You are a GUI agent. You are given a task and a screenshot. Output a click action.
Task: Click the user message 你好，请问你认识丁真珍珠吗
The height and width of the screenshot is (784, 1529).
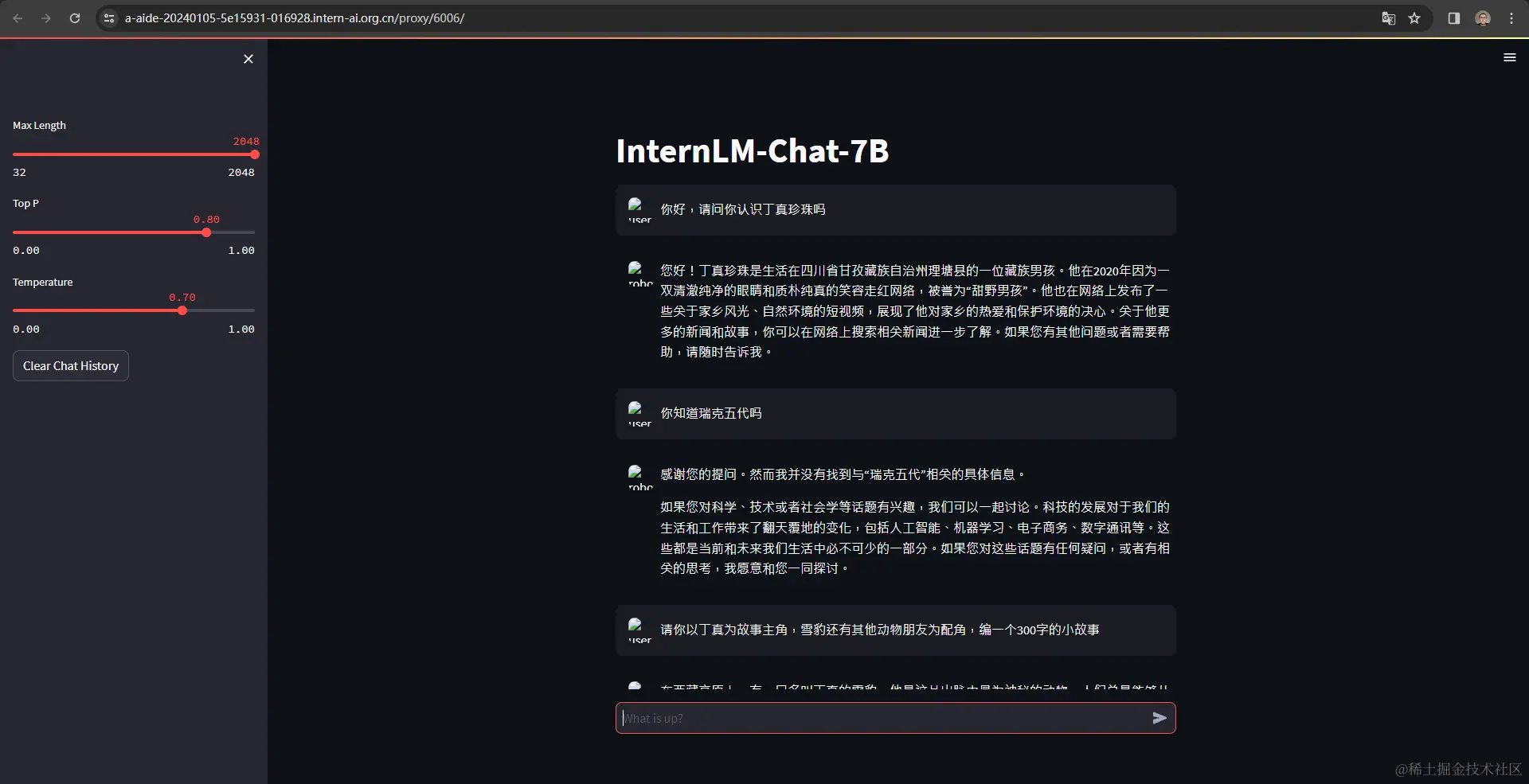coord(743,209)
